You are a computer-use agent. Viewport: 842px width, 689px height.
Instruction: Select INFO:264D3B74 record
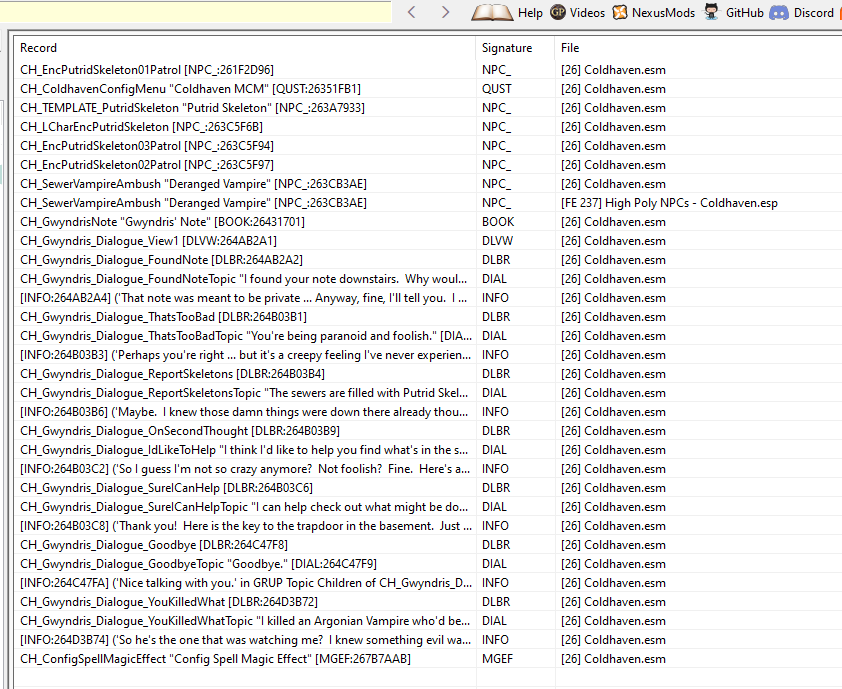(x=245, y=640)
